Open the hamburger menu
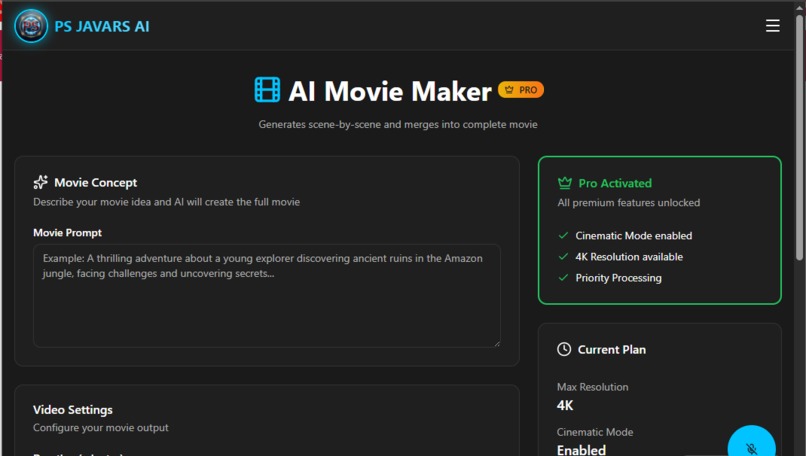Viewport: 806px width, 456px height. (x=772, y=26)
